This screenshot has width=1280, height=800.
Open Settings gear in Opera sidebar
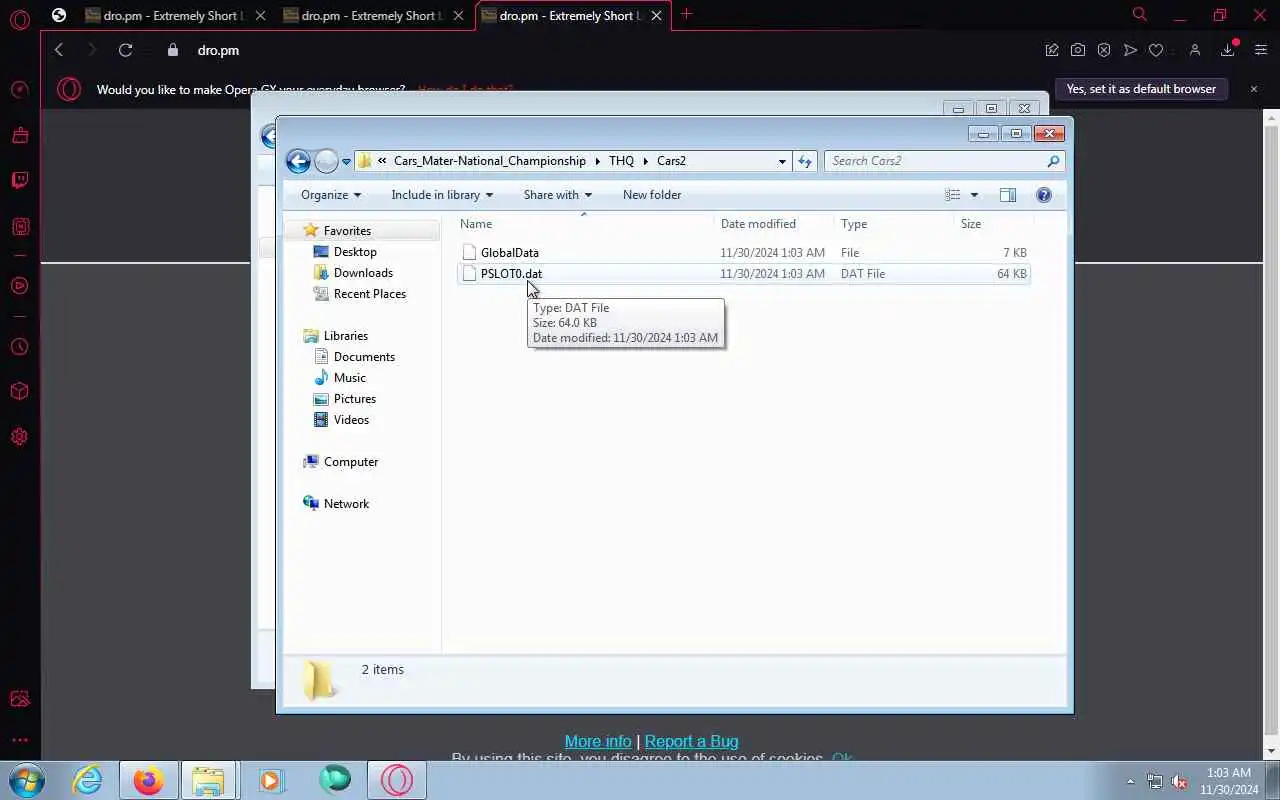click(20, 437)
